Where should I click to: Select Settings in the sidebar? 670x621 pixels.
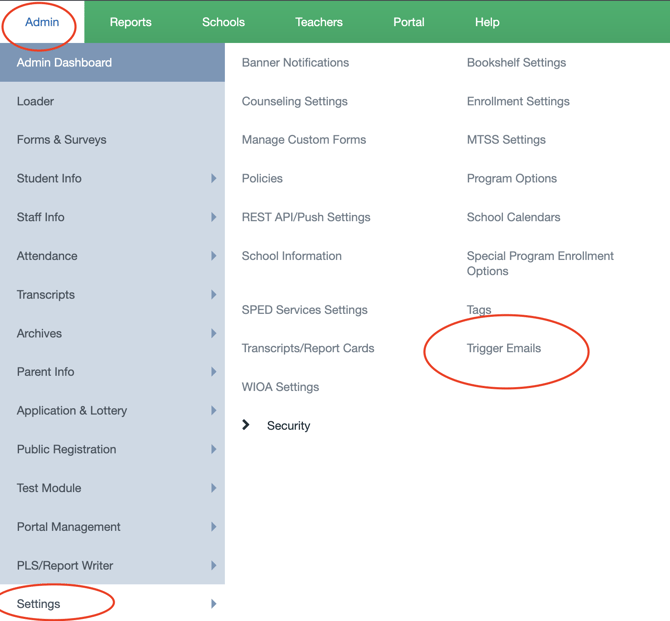39,604
